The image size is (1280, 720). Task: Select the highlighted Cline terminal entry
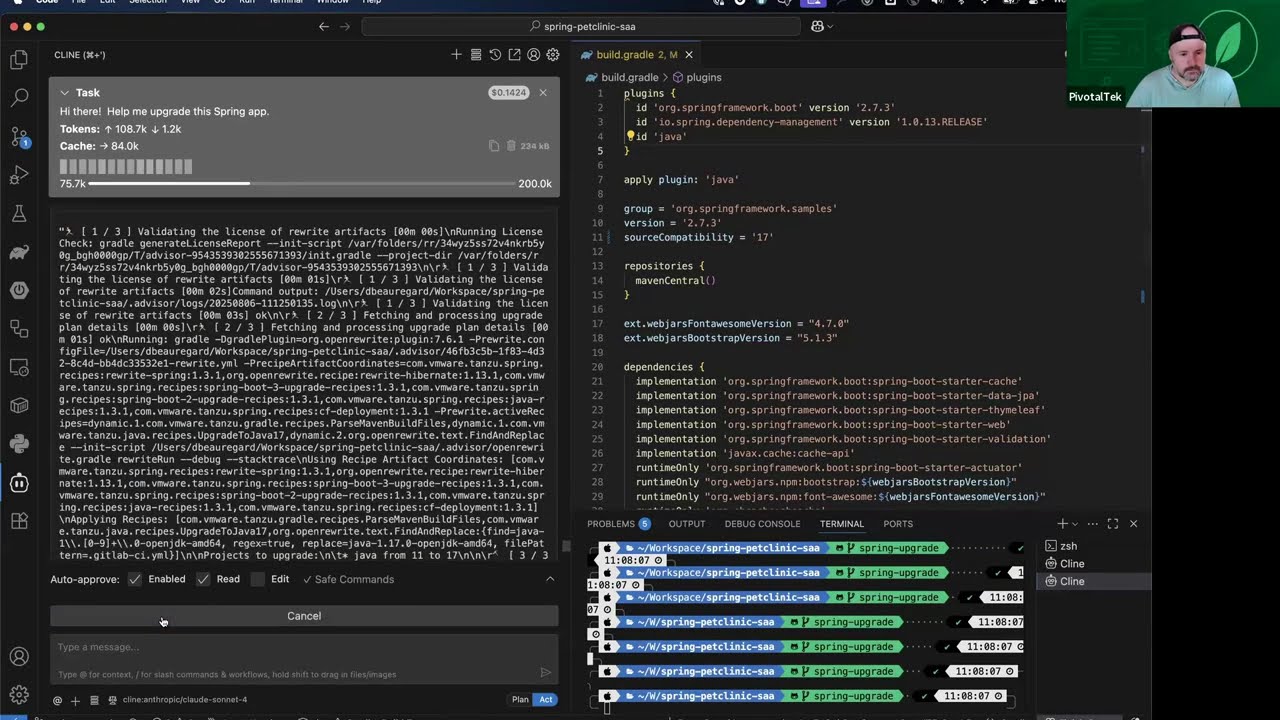click(1092, 581)
